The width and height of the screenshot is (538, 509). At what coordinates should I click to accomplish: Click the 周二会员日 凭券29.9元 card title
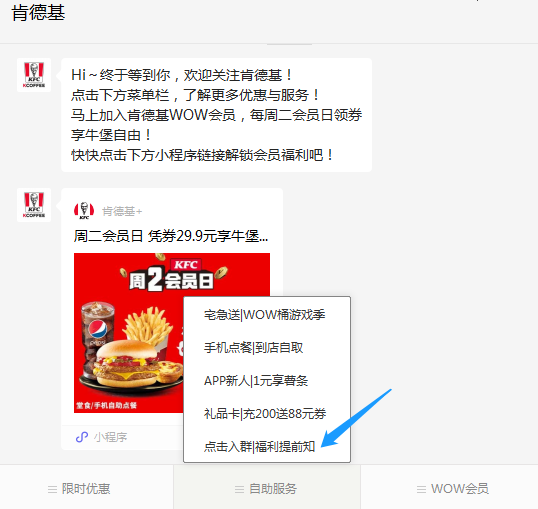171,236
